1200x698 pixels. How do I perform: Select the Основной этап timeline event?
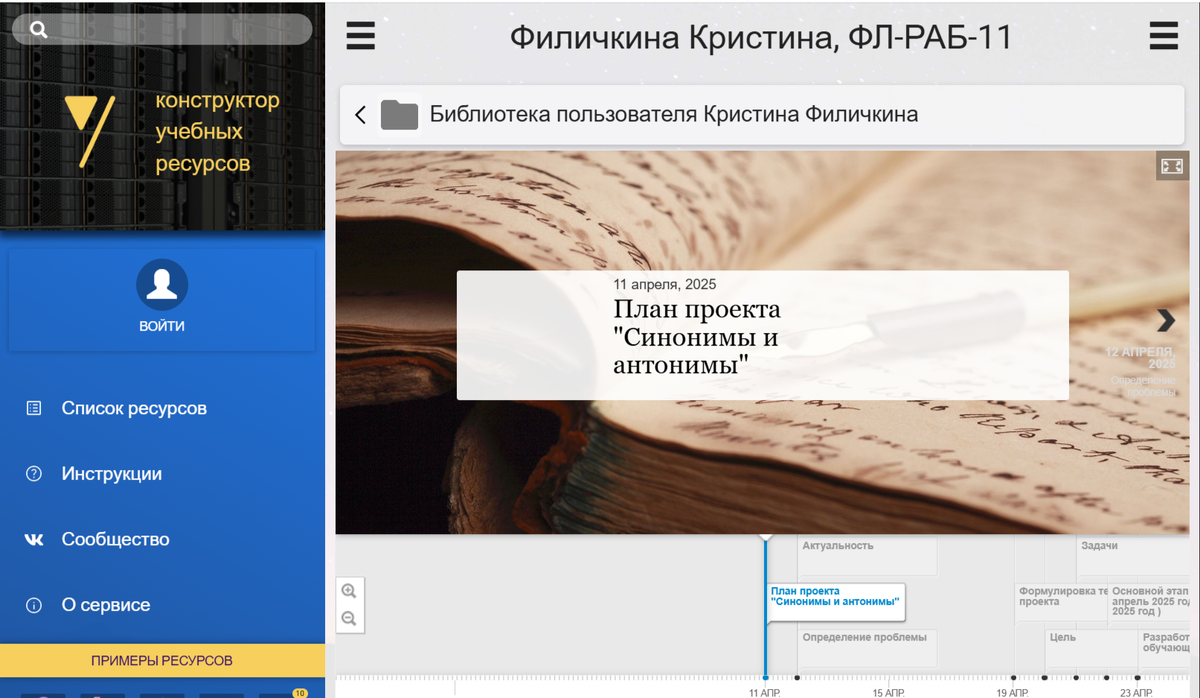[1150, 602]
